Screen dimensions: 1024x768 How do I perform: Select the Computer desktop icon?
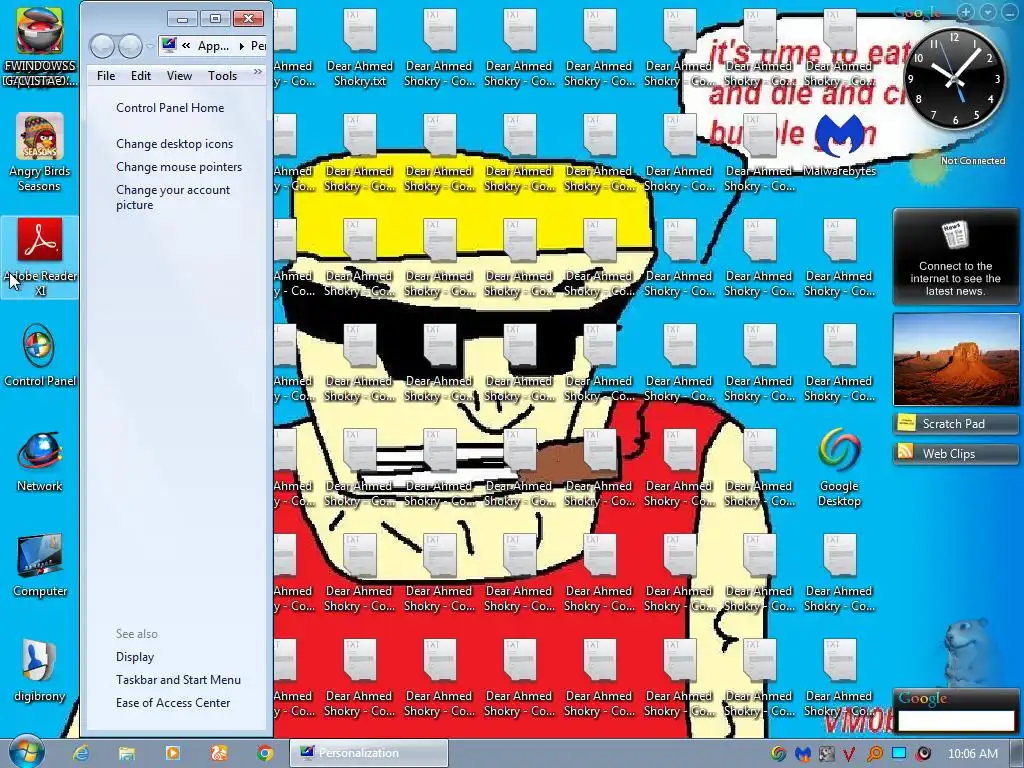coord(39,566)
